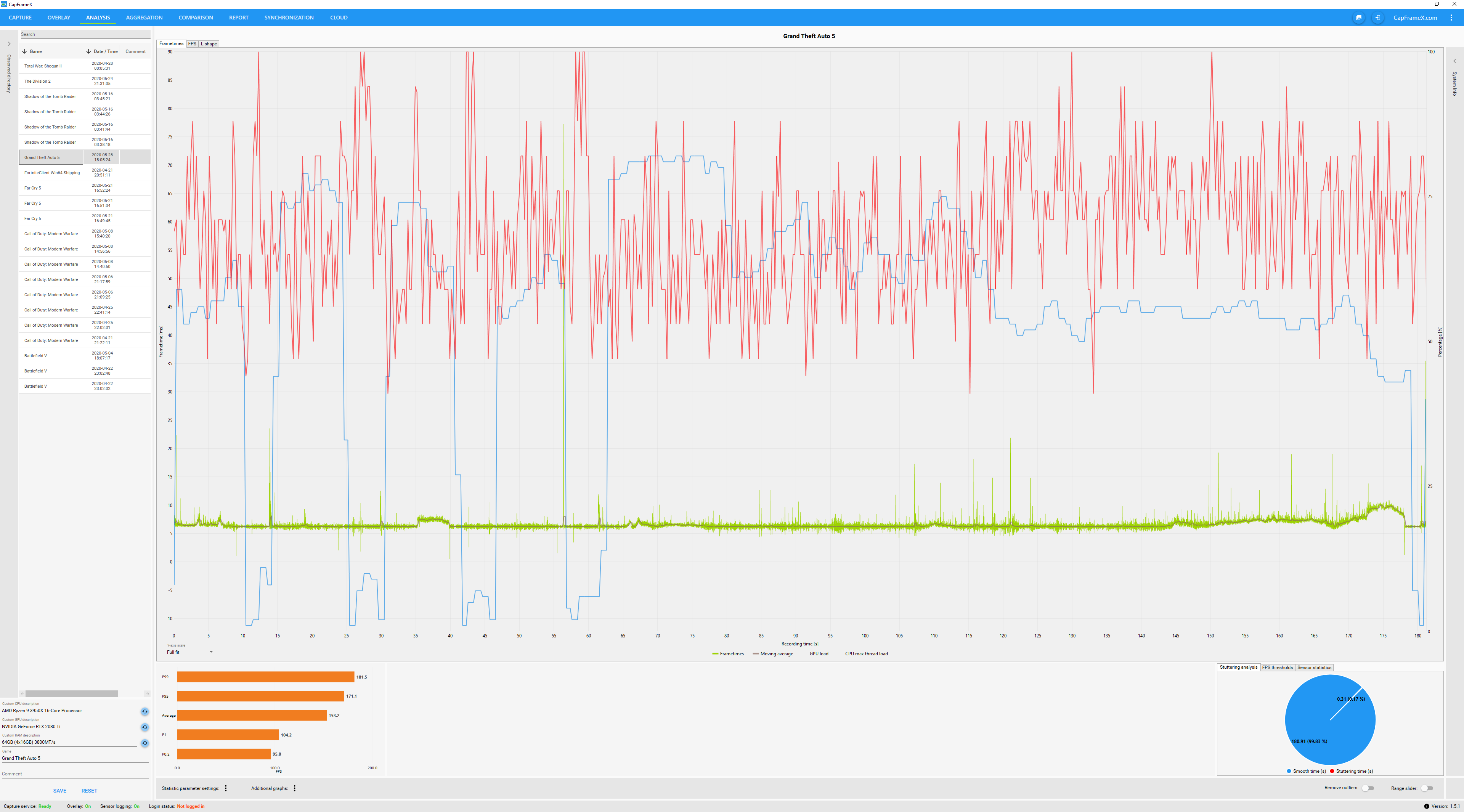
Task: Select the Fortnite record in the list
Action: (x=52, y=173)
